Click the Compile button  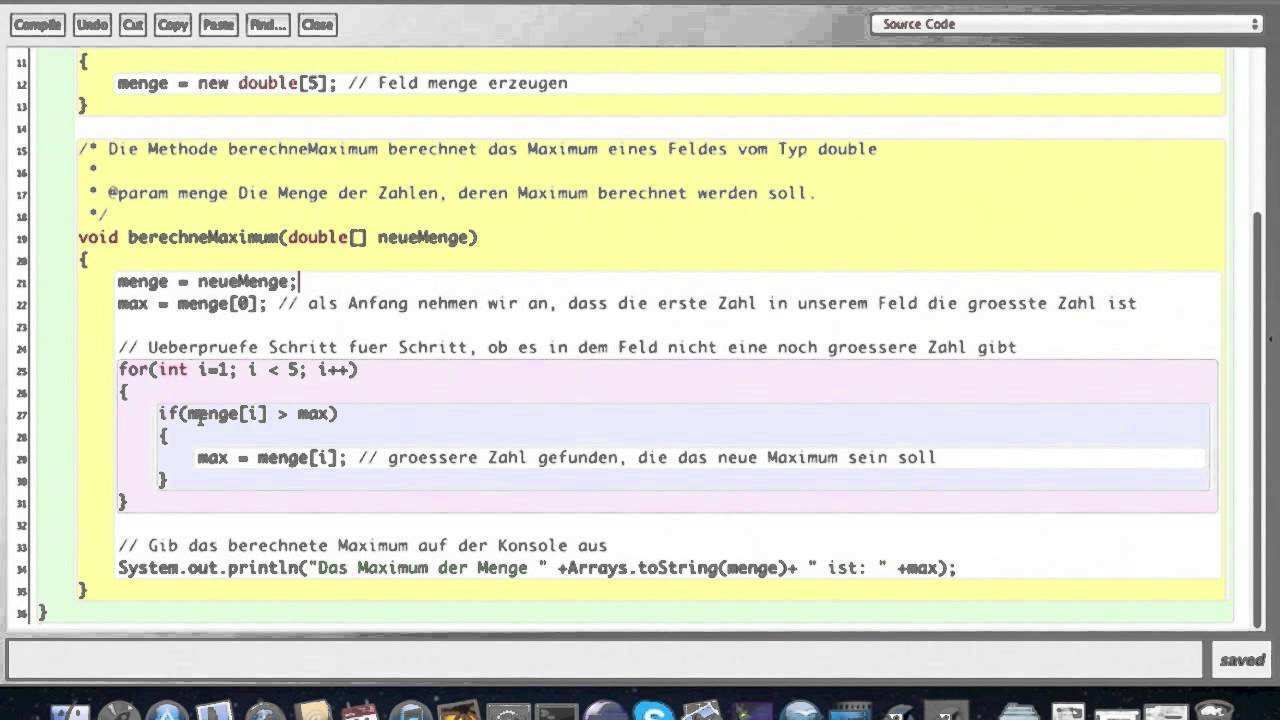click(x=37, y=25)
